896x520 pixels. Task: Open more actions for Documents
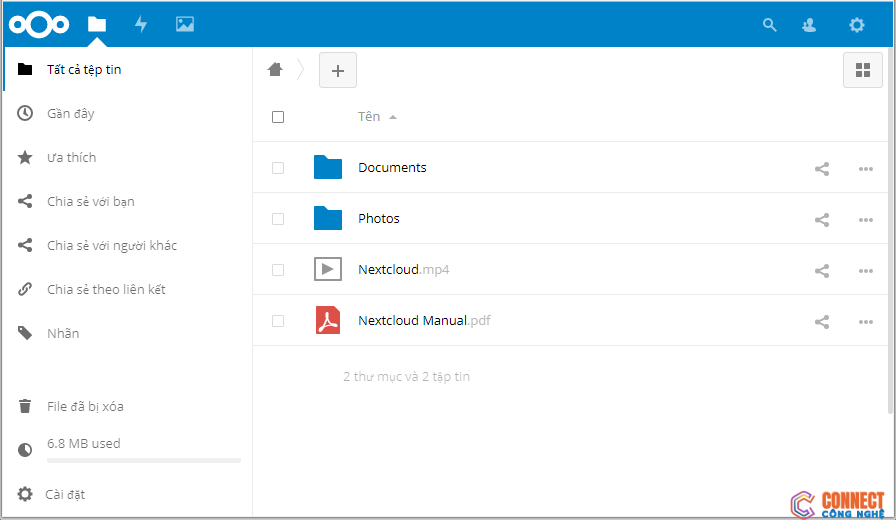pos(866,169)
